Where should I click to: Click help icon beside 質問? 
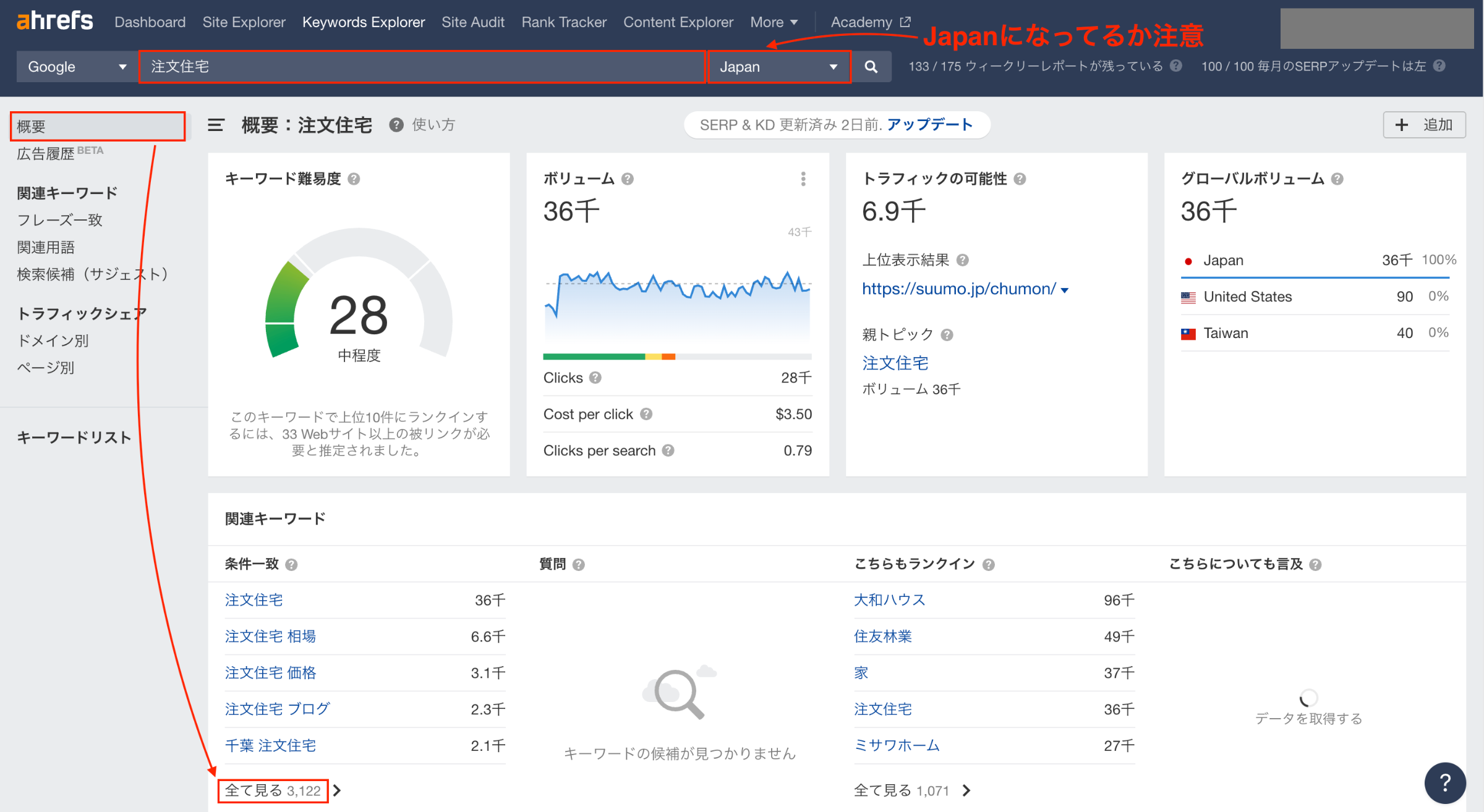pyautogui.click(x=579, y=565)
